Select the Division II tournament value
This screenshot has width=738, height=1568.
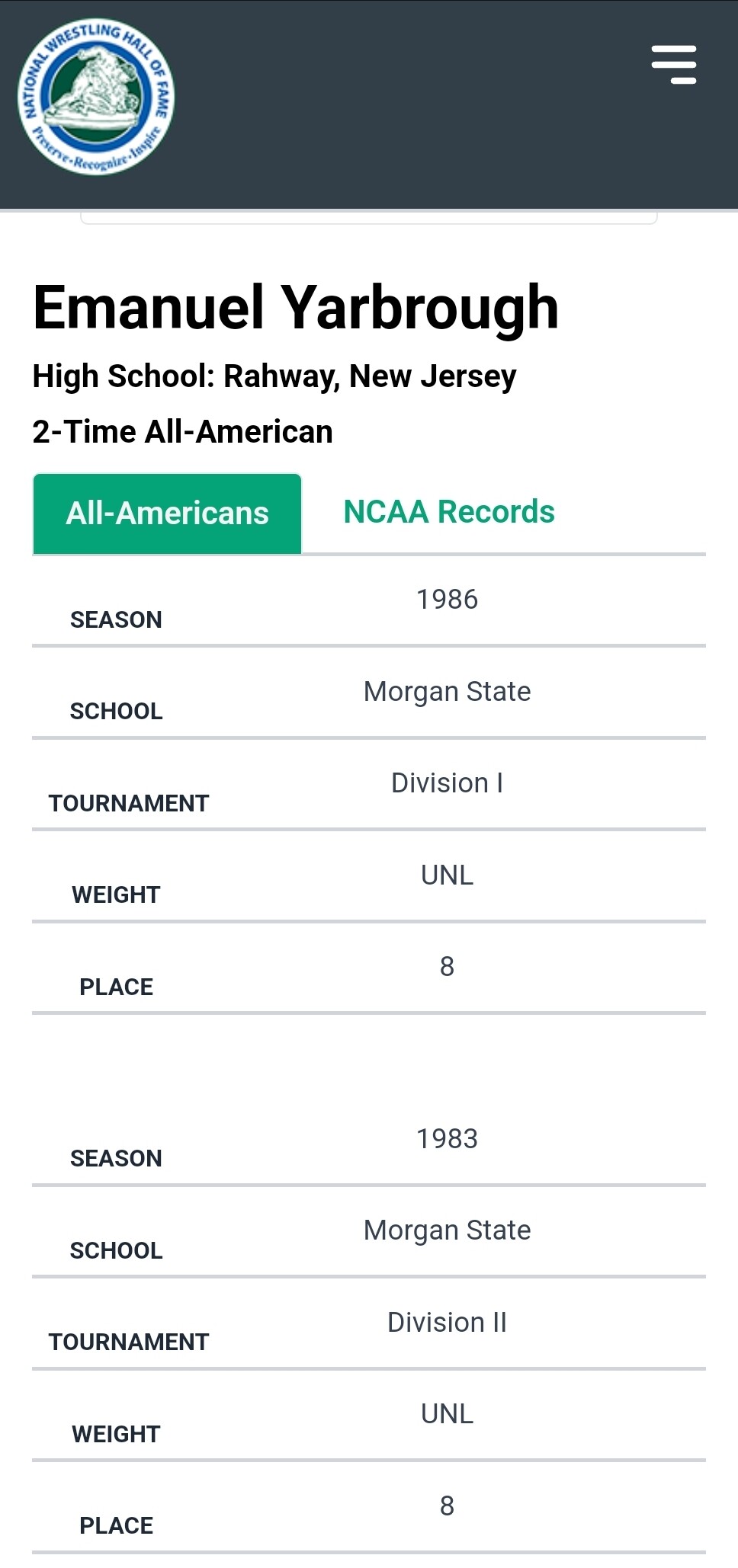(447, 1323)
